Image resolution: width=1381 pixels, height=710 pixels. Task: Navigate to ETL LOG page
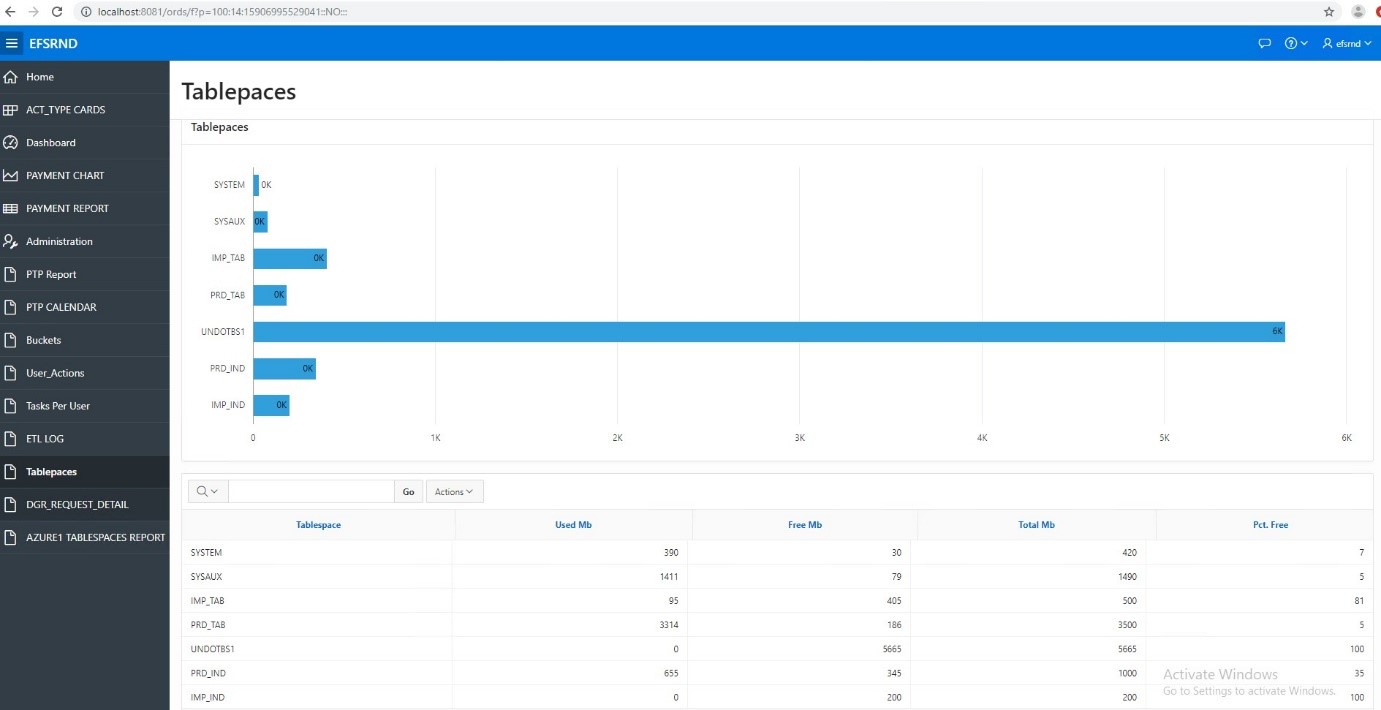point(45,439)
